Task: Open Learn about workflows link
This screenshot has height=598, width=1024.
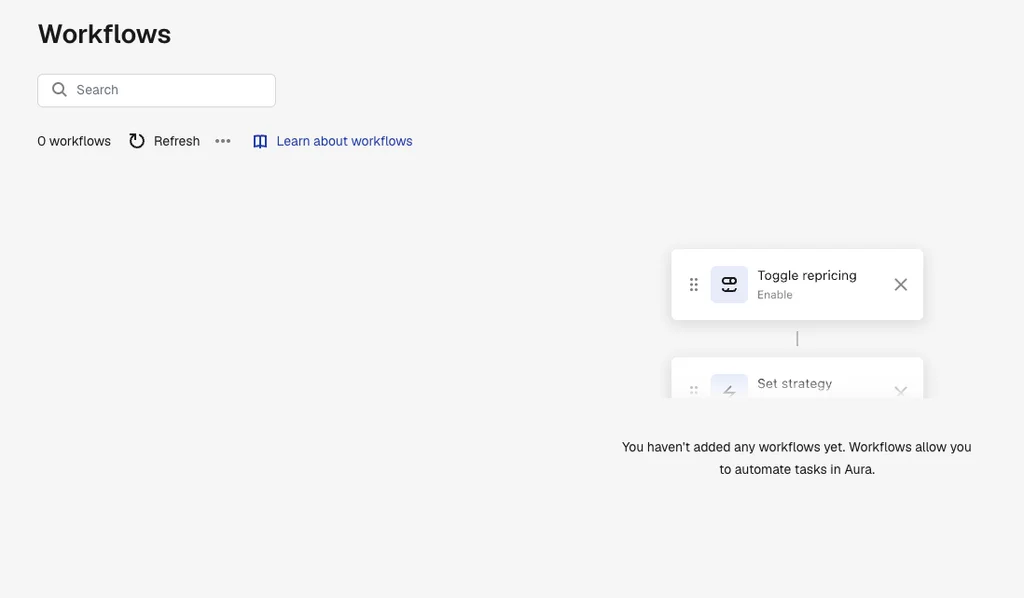Action: pos(333,141)
